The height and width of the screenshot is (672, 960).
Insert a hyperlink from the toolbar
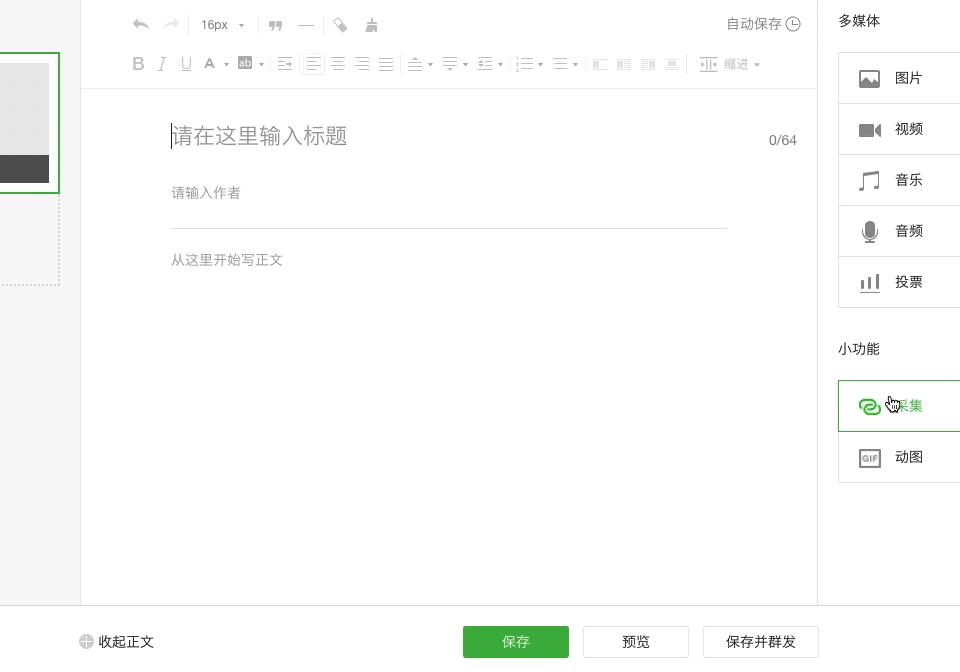pos(340,25)
